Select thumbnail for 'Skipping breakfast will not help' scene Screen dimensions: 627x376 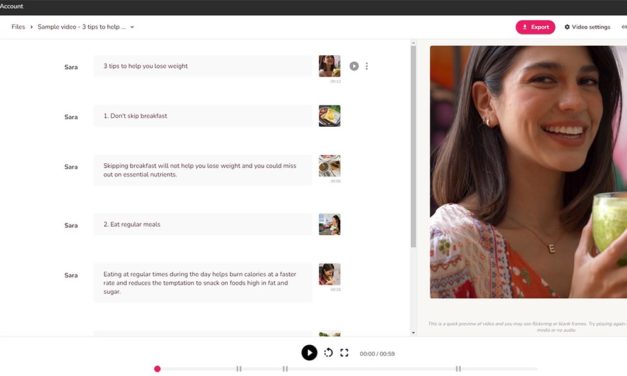[x=329, y=166]
